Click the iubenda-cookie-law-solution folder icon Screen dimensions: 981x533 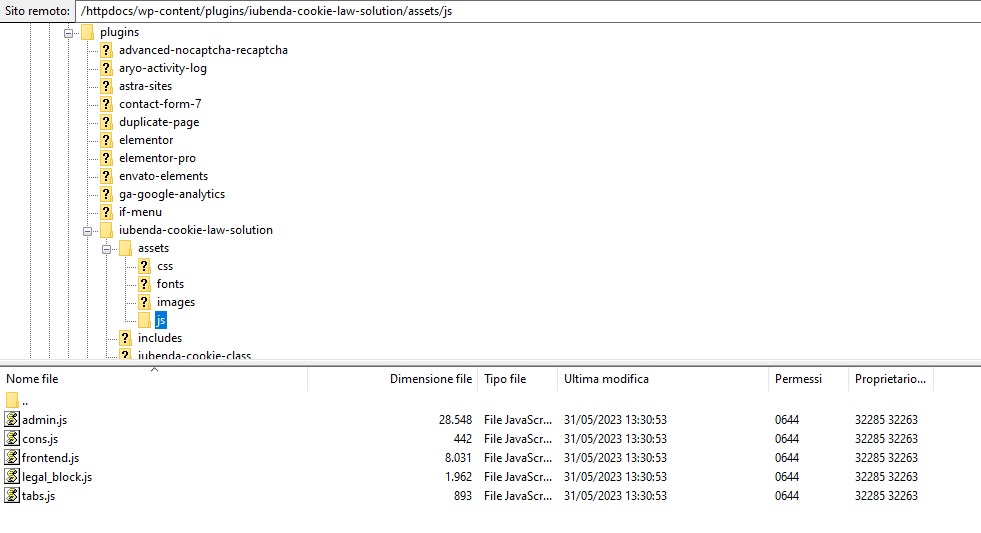[106, 230]
